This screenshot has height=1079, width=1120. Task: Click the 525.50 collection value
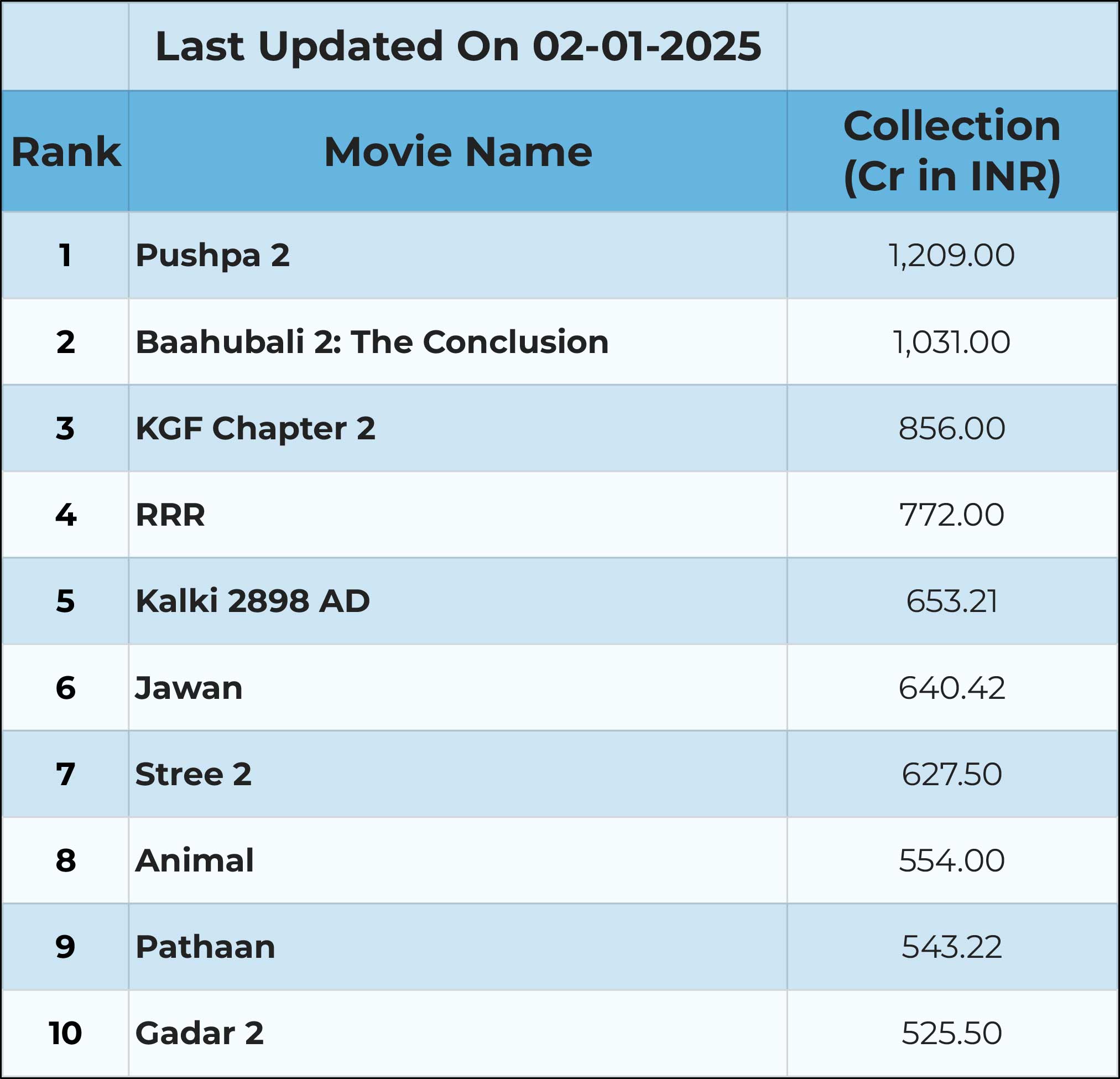952,1033
